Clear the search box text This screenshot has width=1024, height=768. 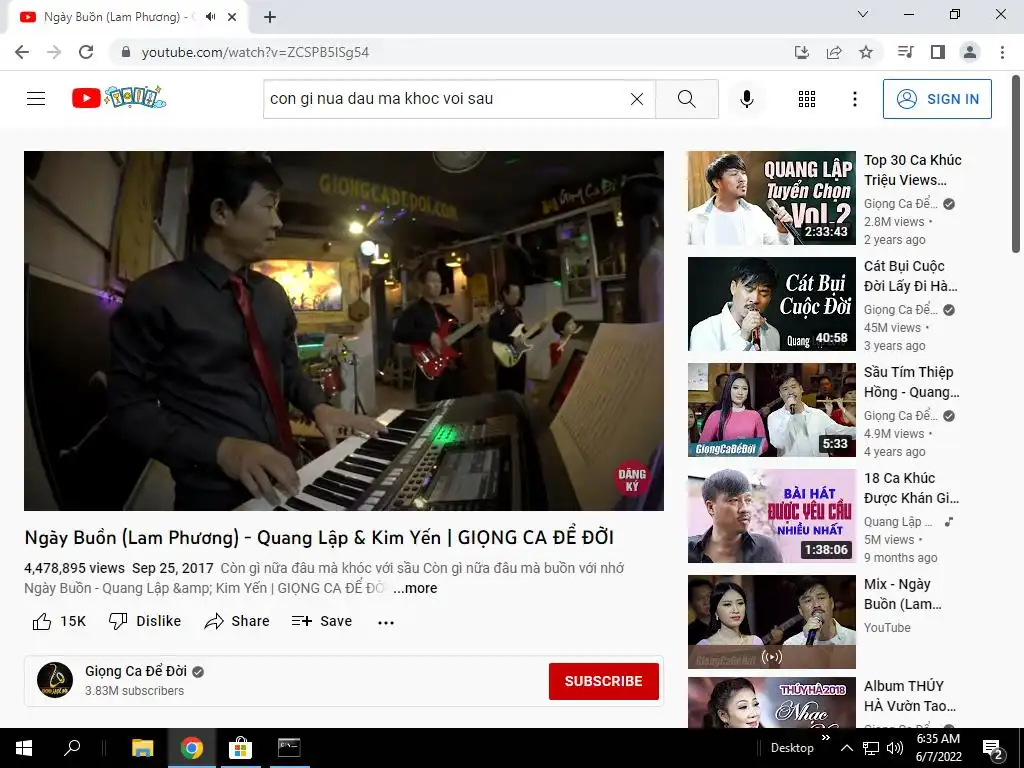pos(637,99)
